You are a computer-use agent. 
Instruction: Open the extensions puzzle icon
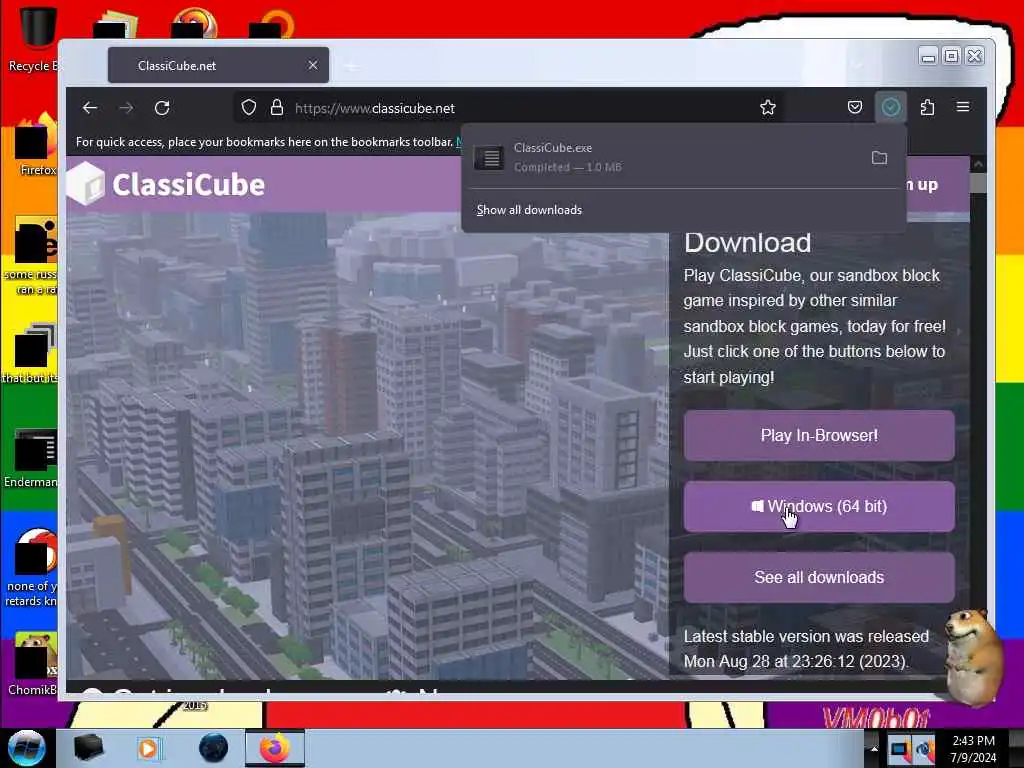[x=927, y=107]
